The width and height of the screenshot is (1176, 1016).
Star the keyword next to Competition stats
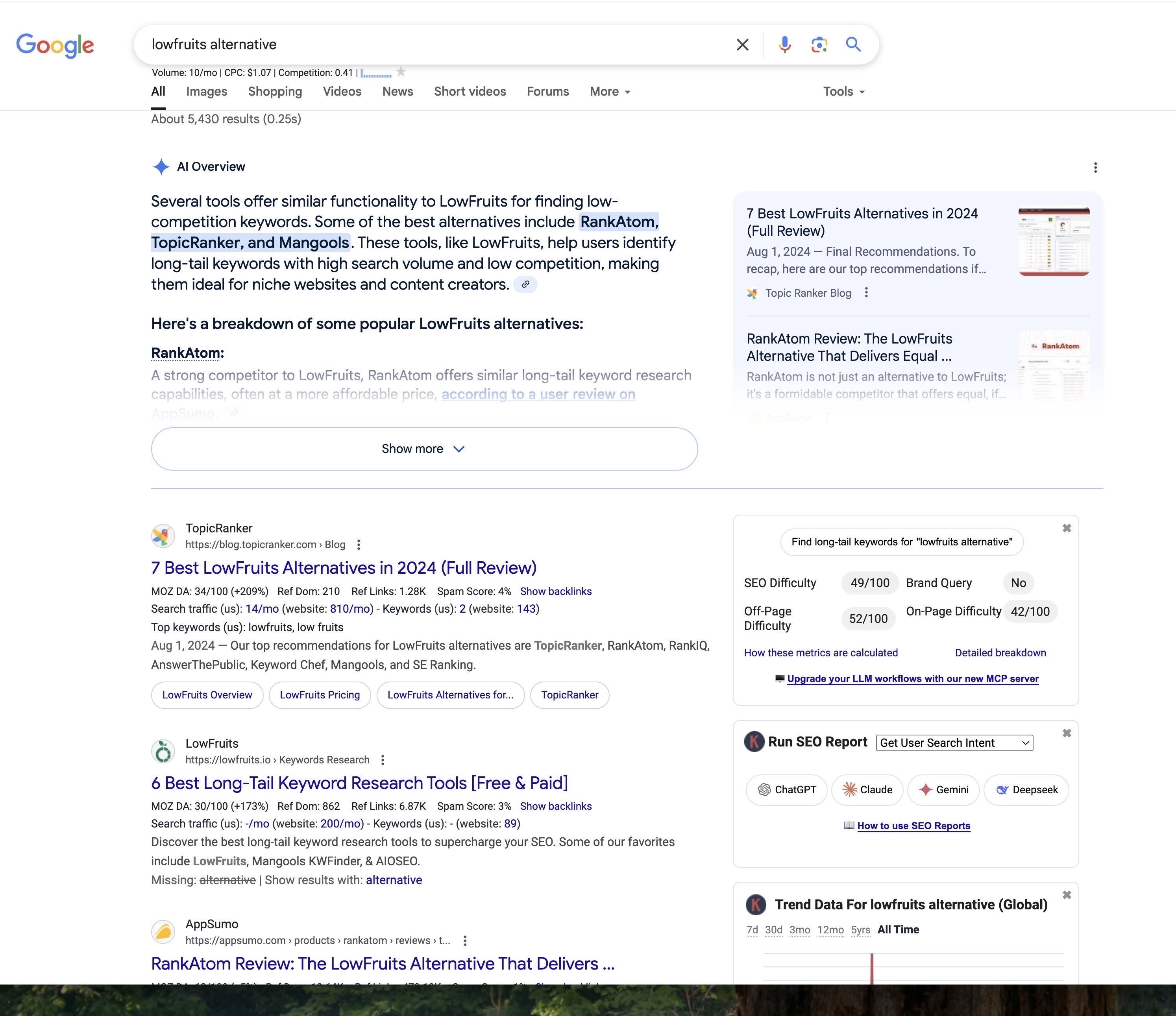tap(401, 72)
